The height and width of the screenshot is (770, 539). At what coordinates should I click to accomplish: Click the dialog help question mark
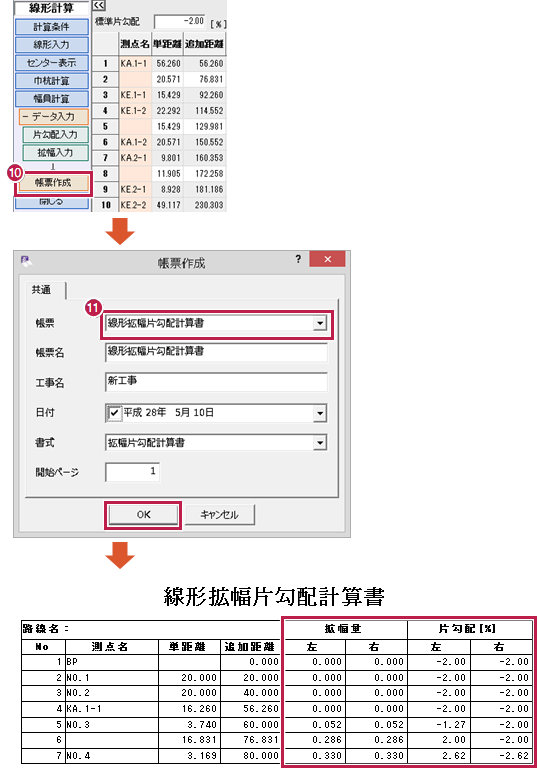298,259
